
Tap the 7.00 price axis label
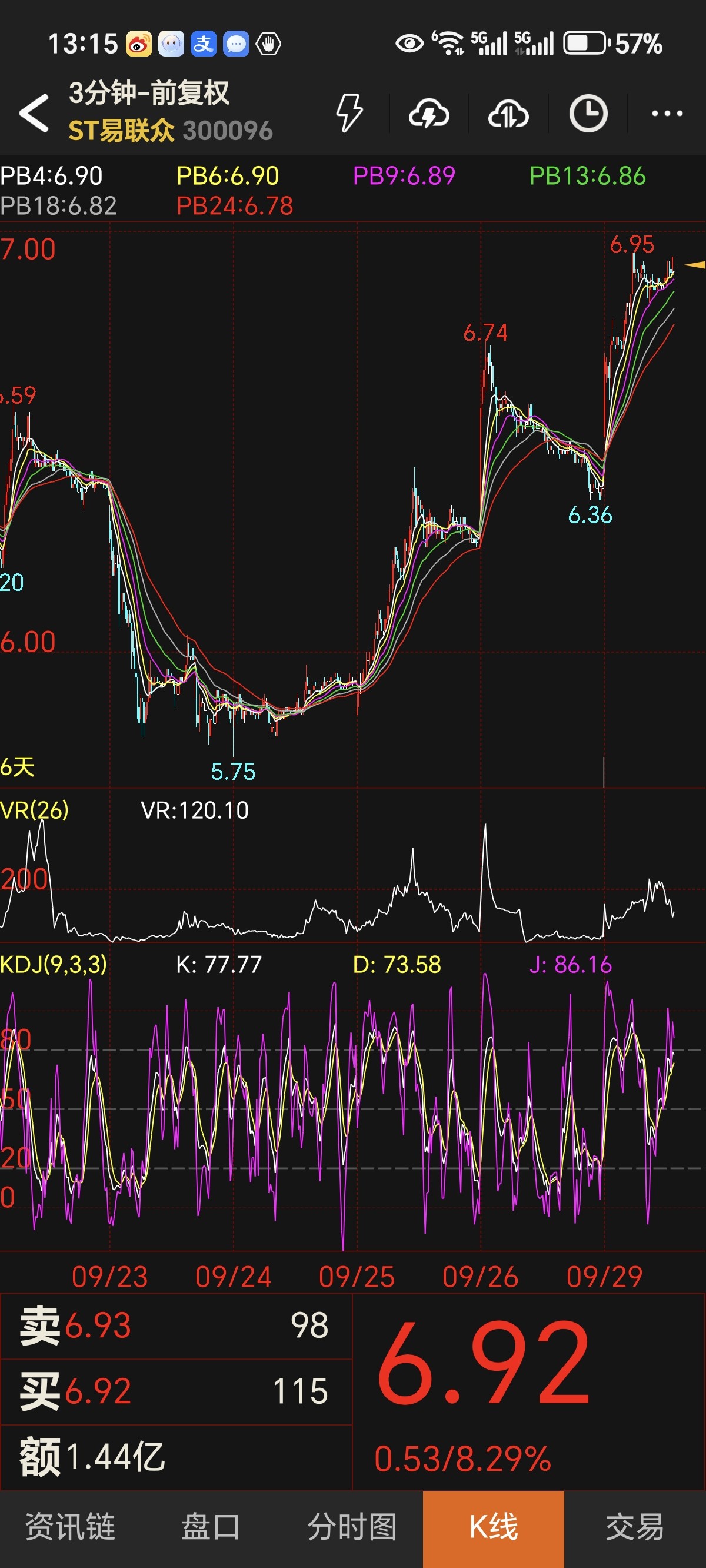28,250
